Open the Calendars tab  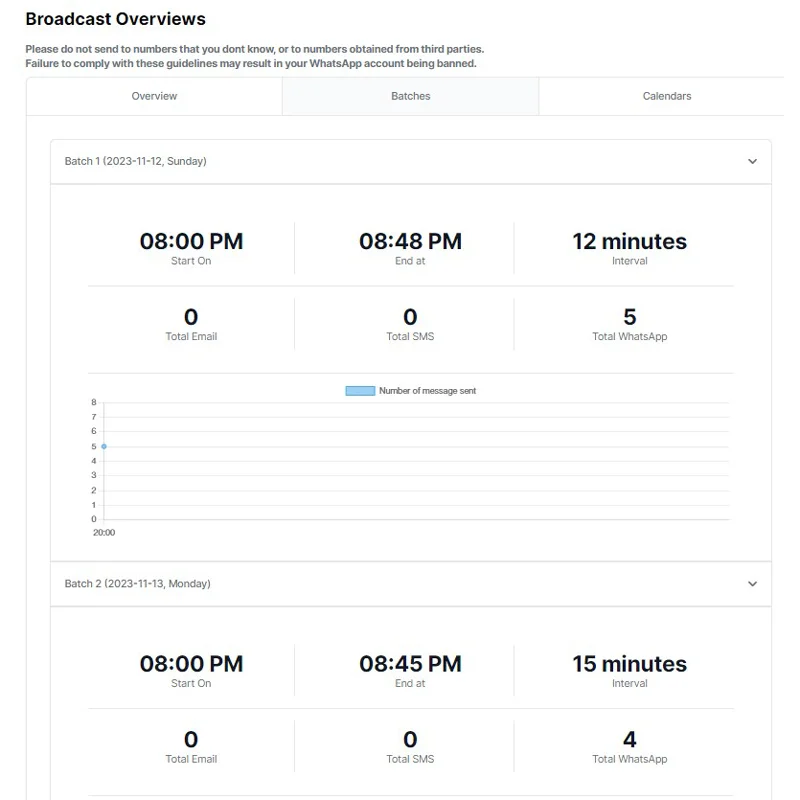(x=666, y=96)
